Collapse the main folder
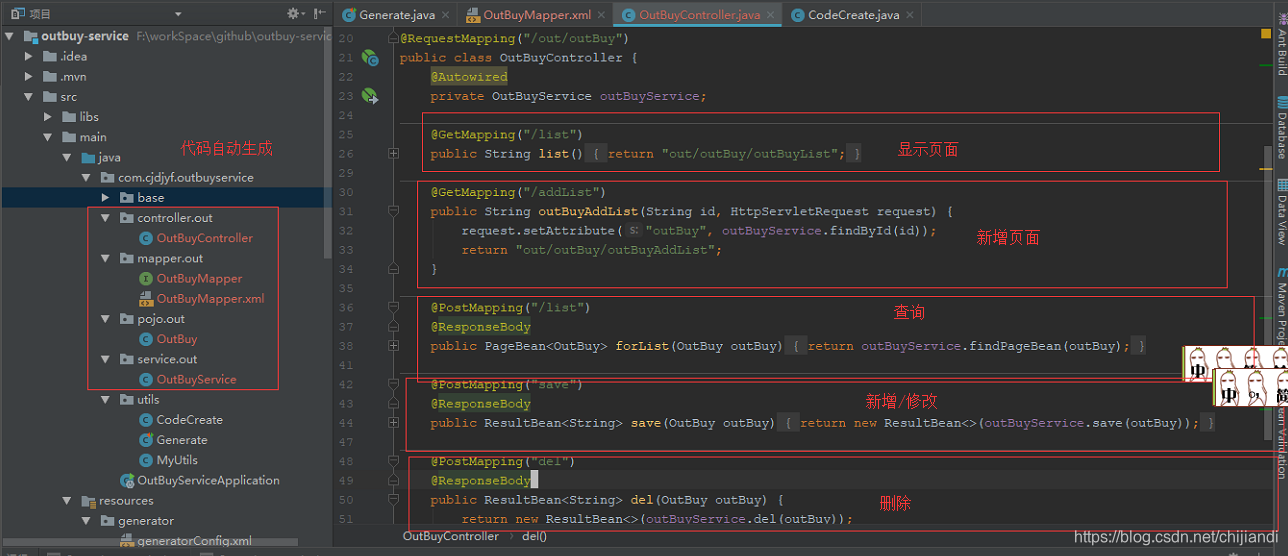The height and width of the screenshot is (556, 1288). tap(48, 137)
